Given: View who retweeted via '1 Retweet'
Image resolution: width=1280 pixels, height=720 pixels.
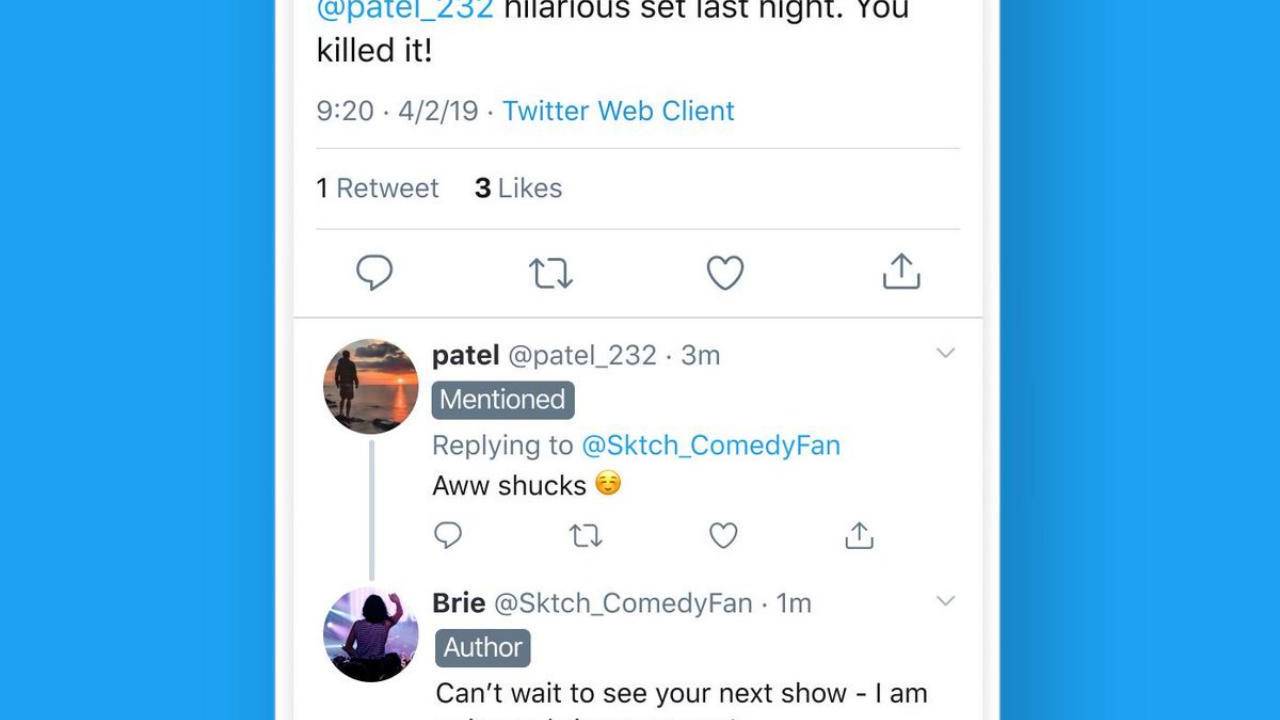Looking at the screenshot, I should tap(377, 188).
